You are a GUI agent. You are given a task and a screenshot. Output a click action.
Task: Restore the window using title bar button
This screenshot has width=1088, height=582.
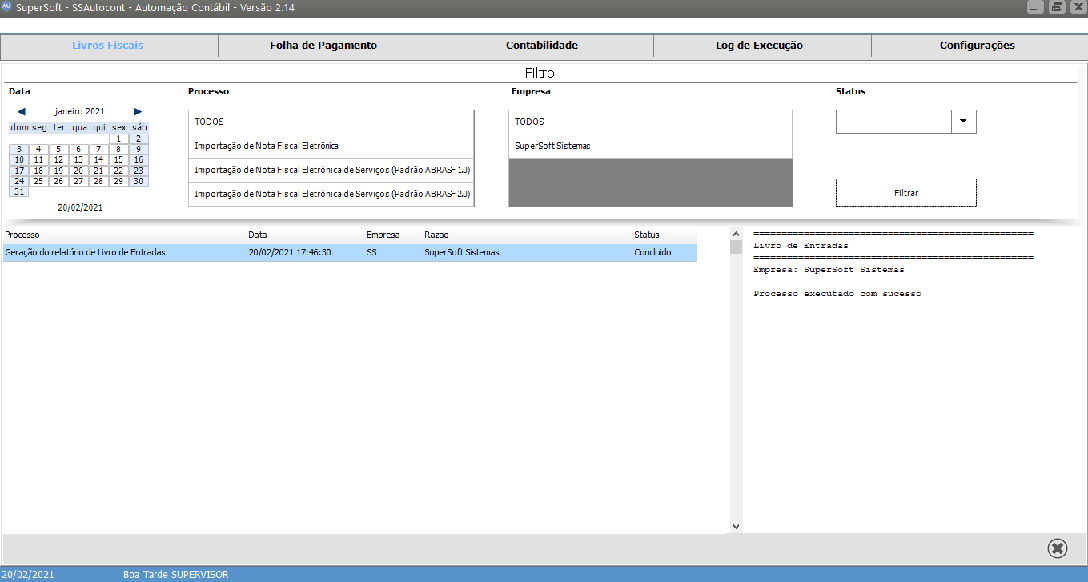1057,7
